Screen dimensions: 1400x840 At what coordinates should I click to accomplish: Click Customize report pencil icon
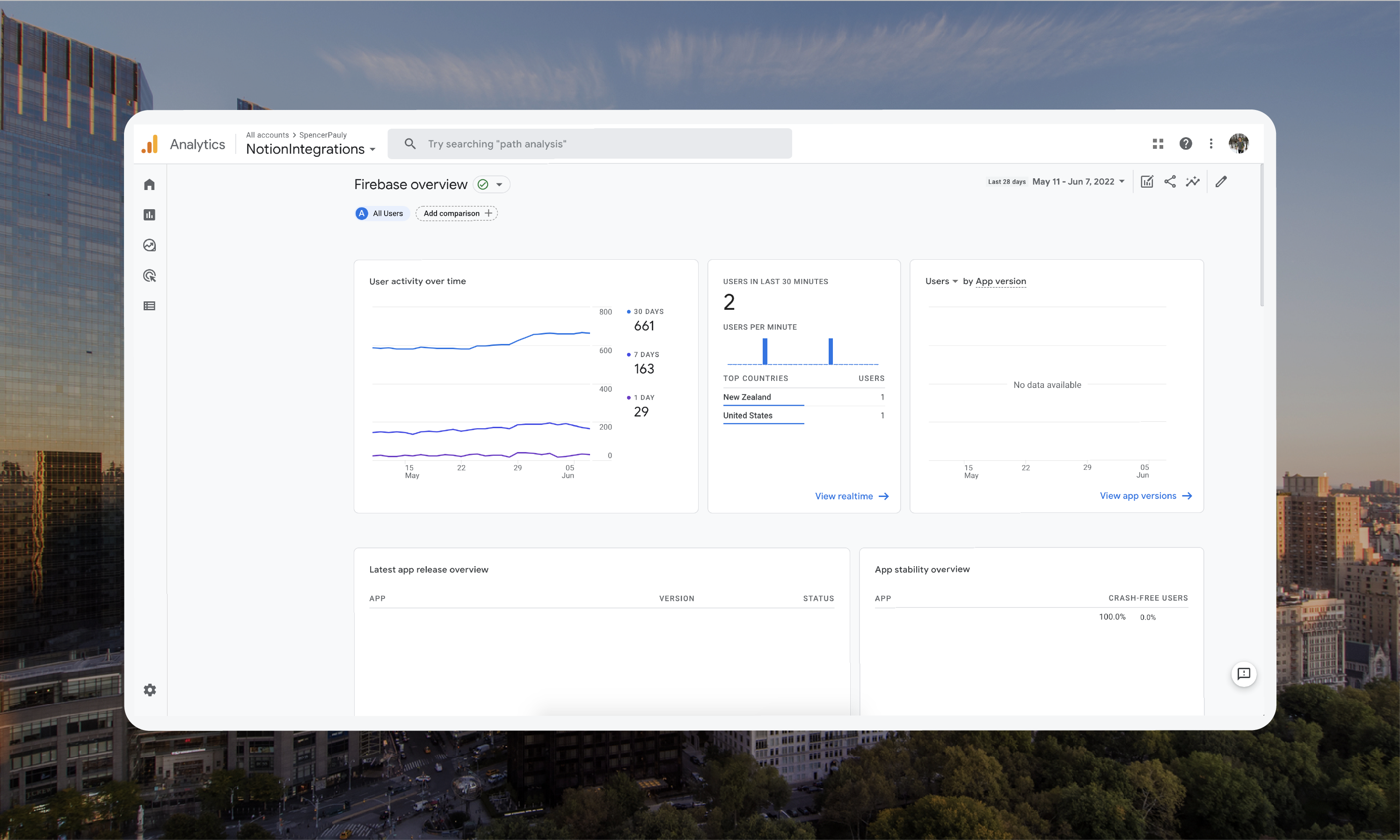1221,182
